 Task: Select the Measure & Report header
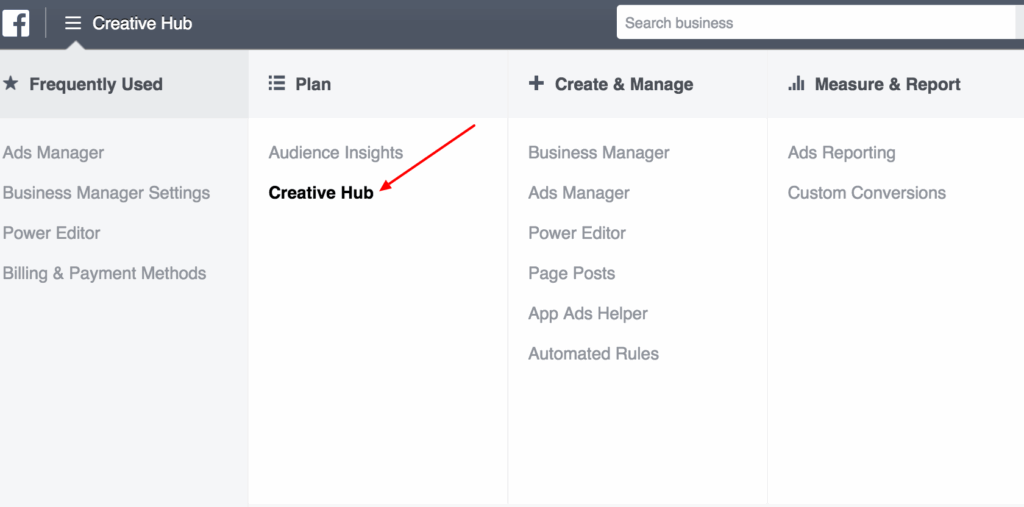pyautogui.click(x=896, y=84)
